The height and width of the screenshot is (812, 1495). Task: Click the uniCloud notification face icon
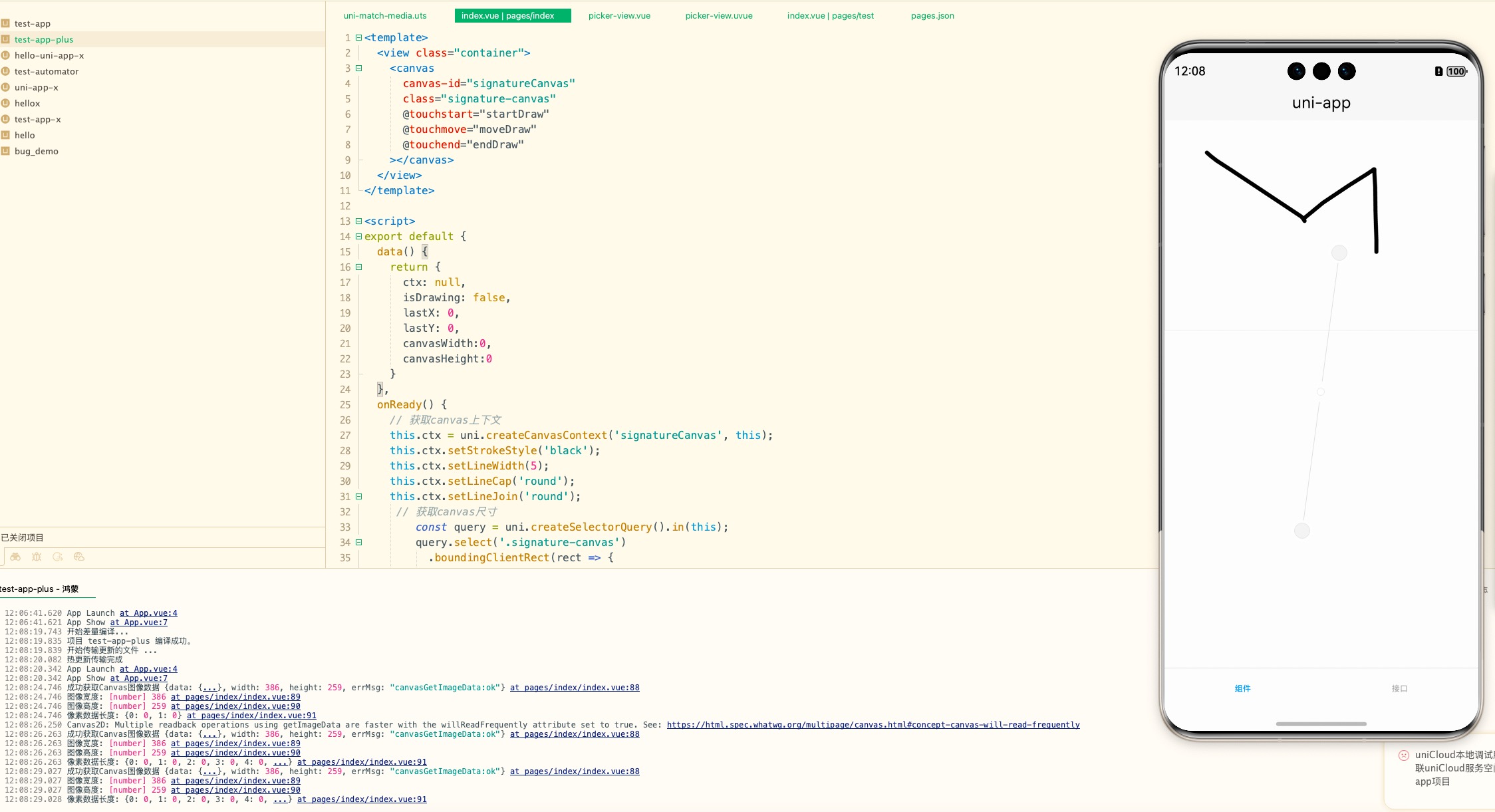pyautogui.click(x=1404, y=755)
